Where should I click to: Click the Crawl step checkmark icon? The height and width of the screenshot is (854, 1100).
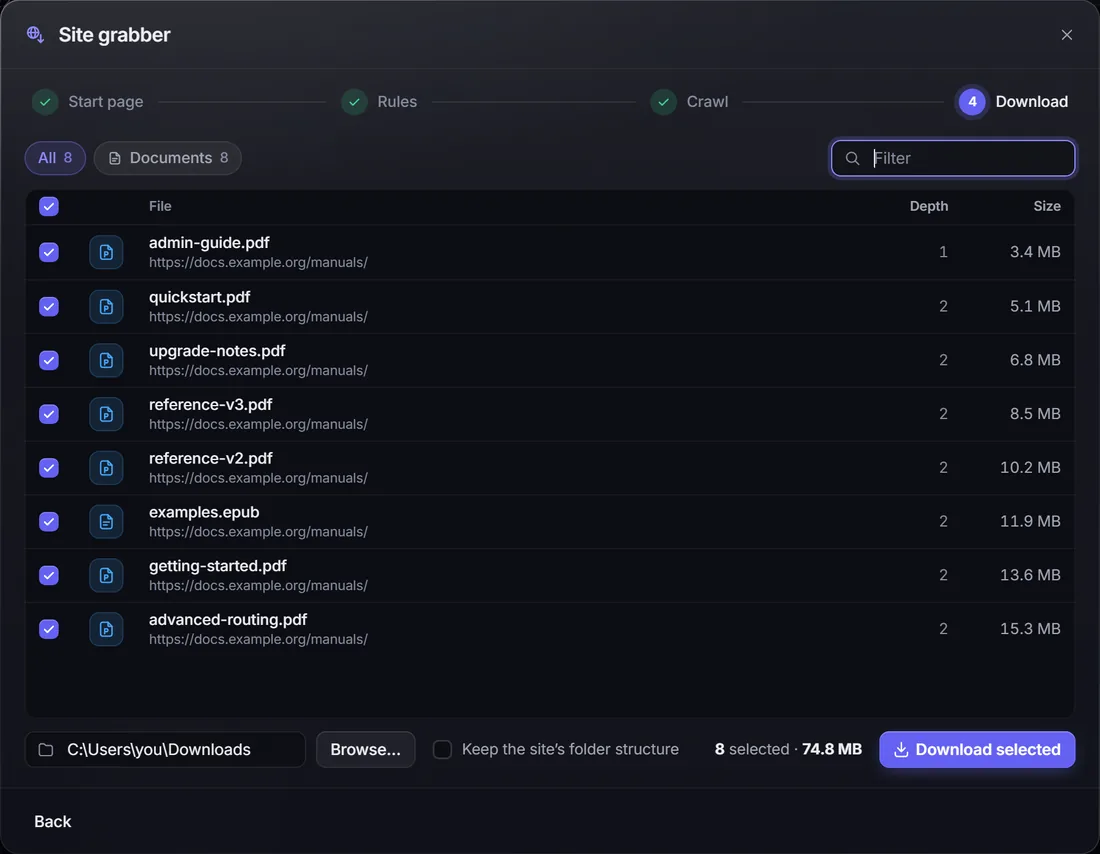663,102
